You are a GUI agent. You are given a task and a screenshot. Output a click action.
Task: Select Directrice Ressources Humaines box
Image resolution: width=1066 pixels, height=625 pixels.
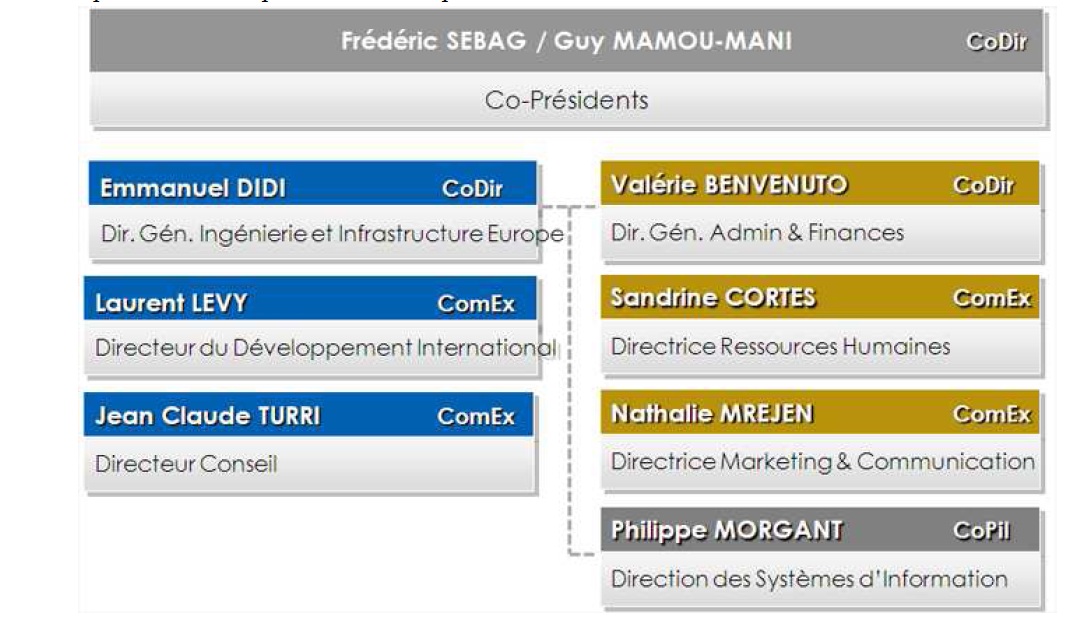(x=780, y=347)
